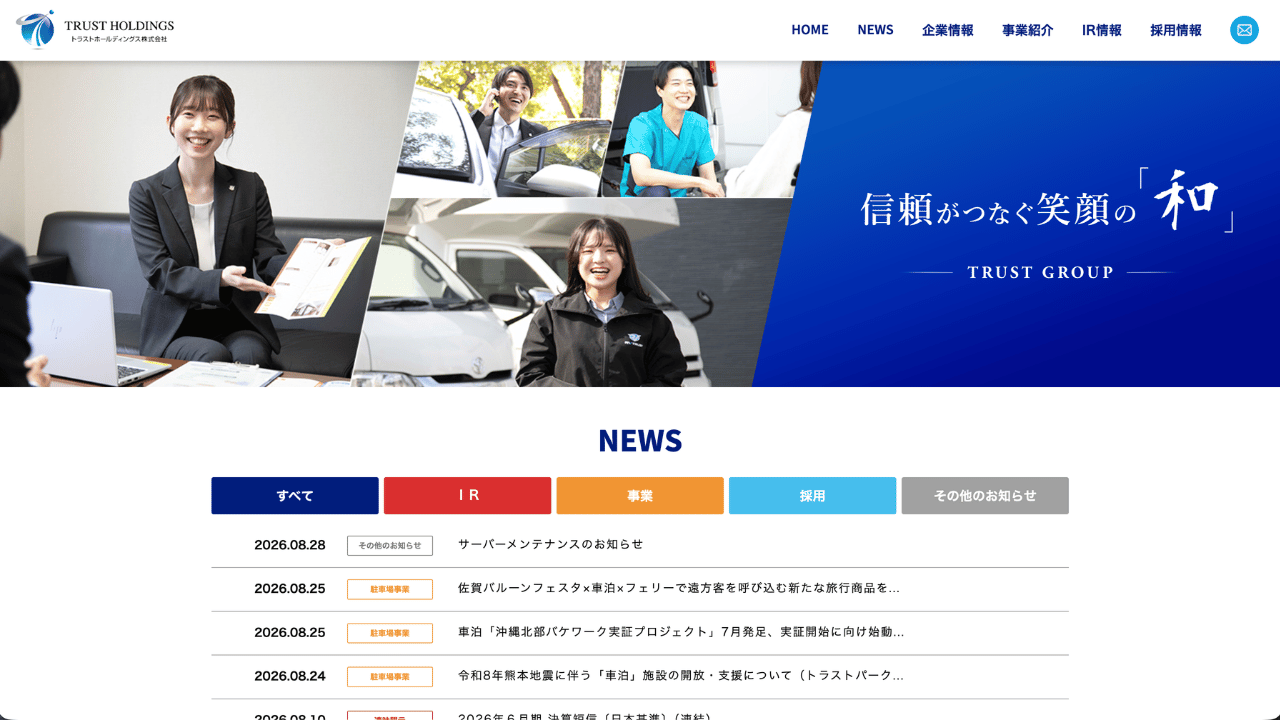Click その他のお知らせ tag on 2026.08.28 row
Screen dimensions: 1280x720
390,546
